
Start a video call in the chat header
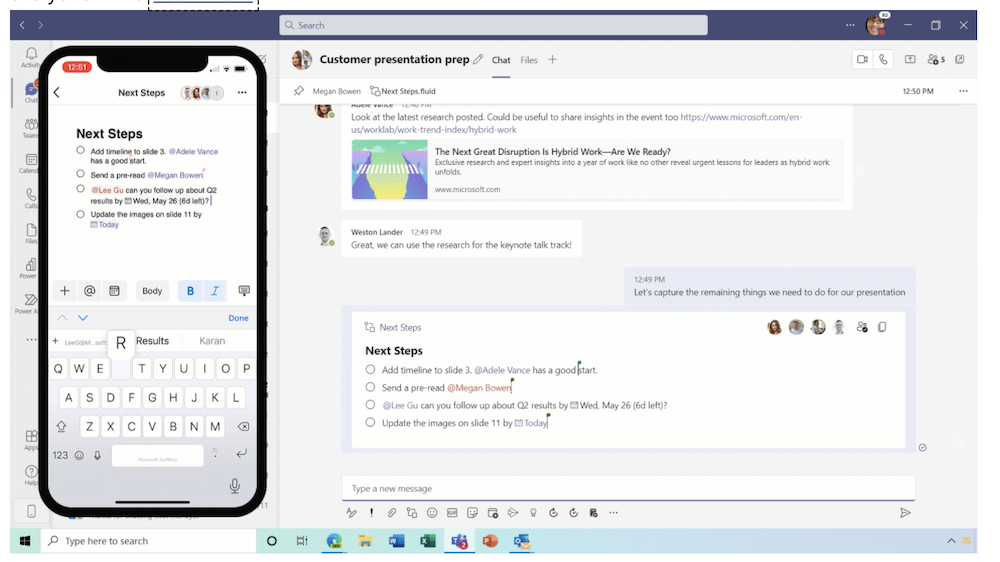[862, 59]
